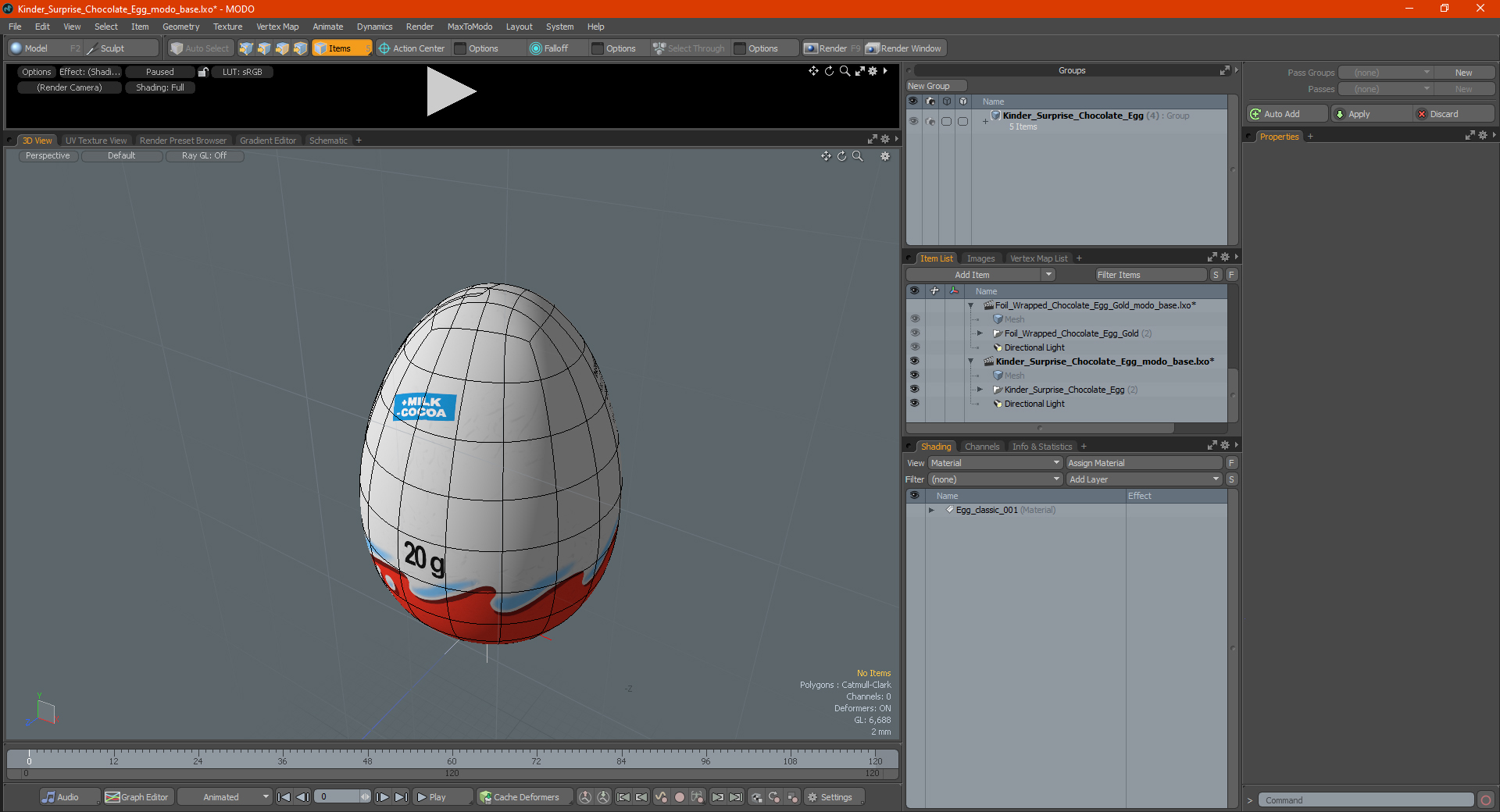Image resolution: width=1500 pixels, height=812 pixels.
Task: Select Vertices selection mode cube icon
Action: [246, 48]
